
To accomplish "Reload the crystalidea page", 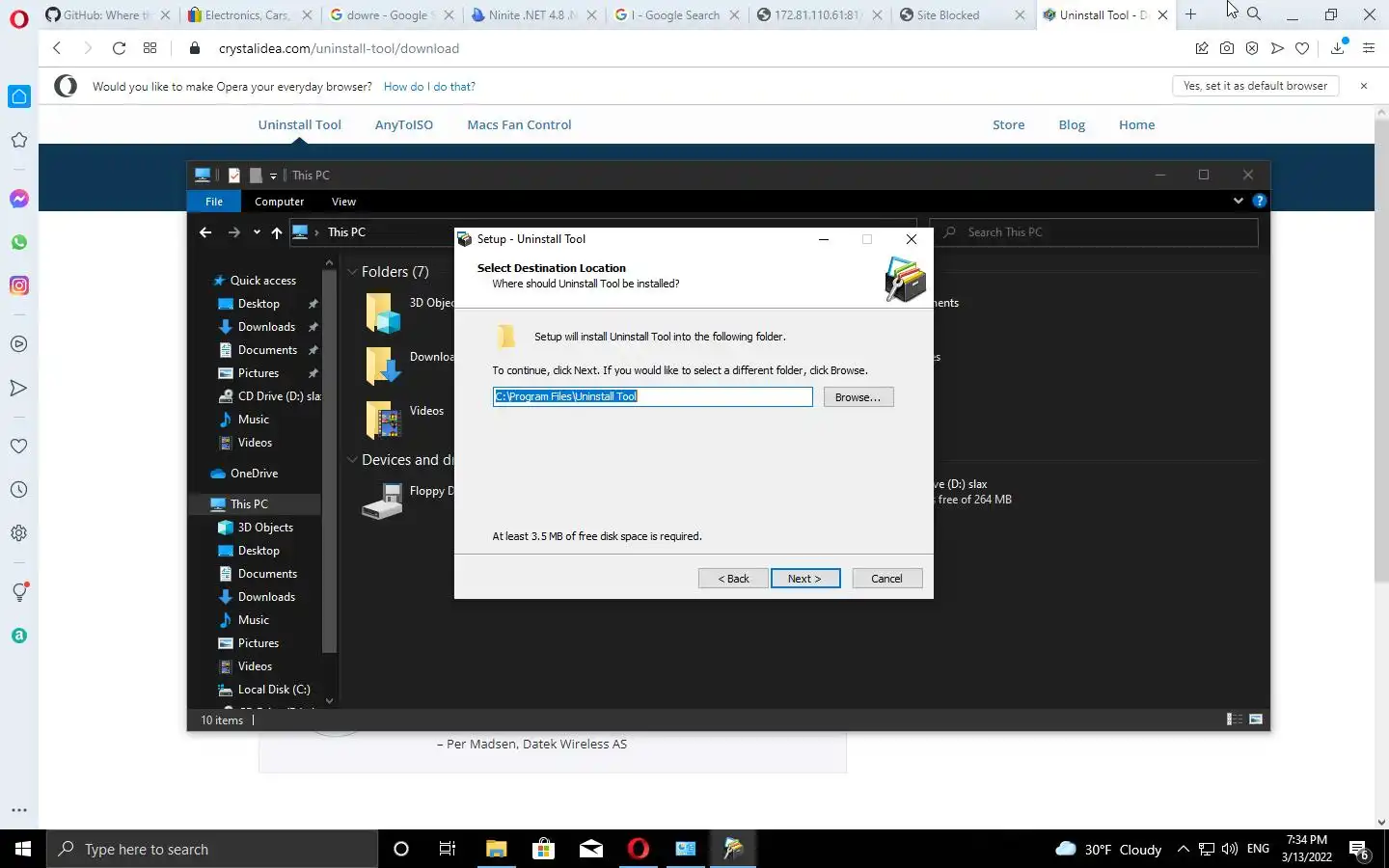I will pos(119,48).
